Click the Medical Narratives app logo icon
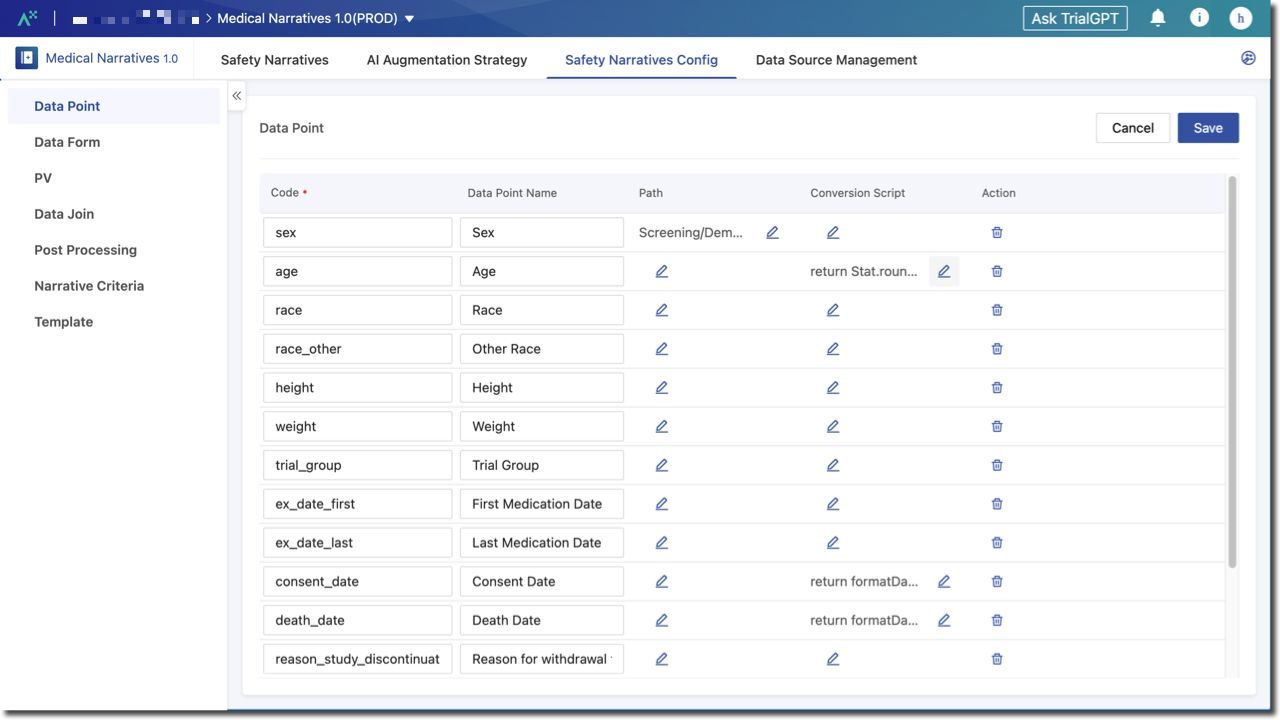This screenshot has height=720, width=1280. coord(27,58)
